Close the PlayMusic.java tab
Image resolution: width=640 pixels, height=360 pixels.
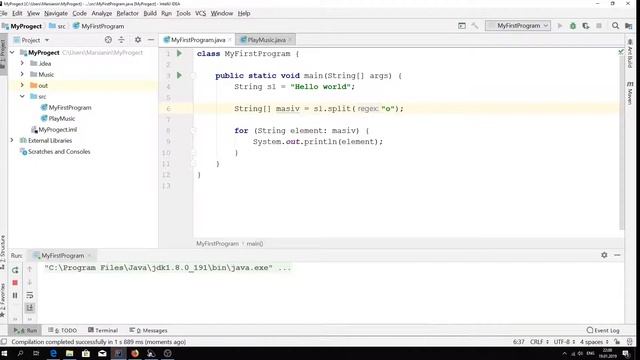pyautogui.click(x=290, y=40)
